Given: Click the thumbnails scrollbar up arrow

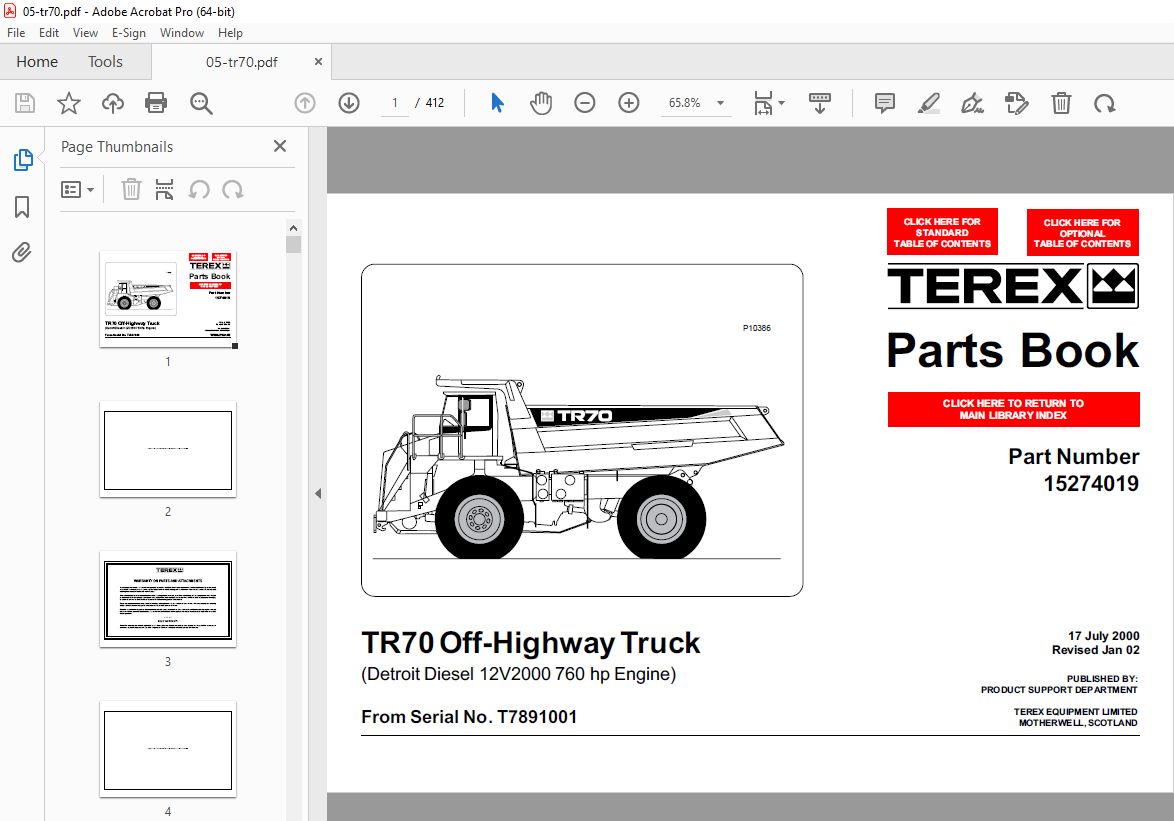Looking at the screenshot, I should (294, 228).
